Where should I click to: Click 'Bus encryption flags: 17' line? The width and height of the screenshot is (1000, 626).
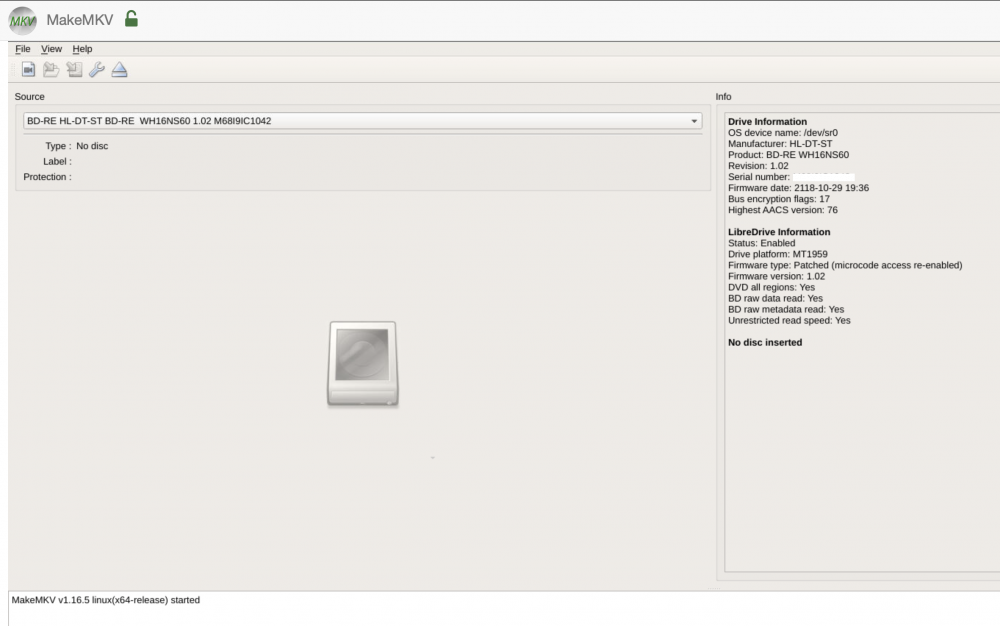pos(779,199)
